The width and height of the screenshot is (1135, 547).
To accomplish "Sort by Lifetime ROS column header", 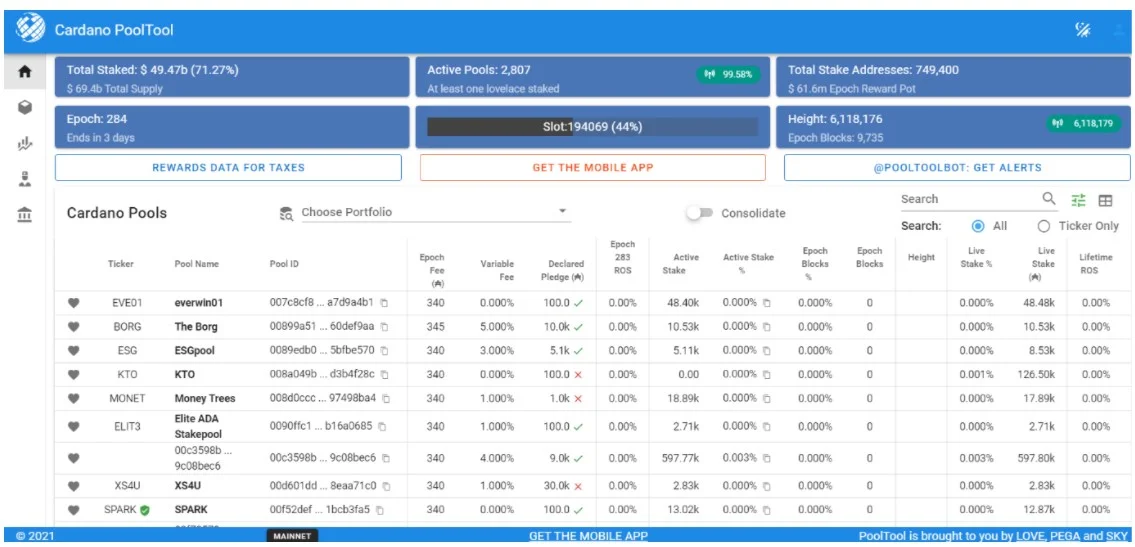I will (1096, 263).
